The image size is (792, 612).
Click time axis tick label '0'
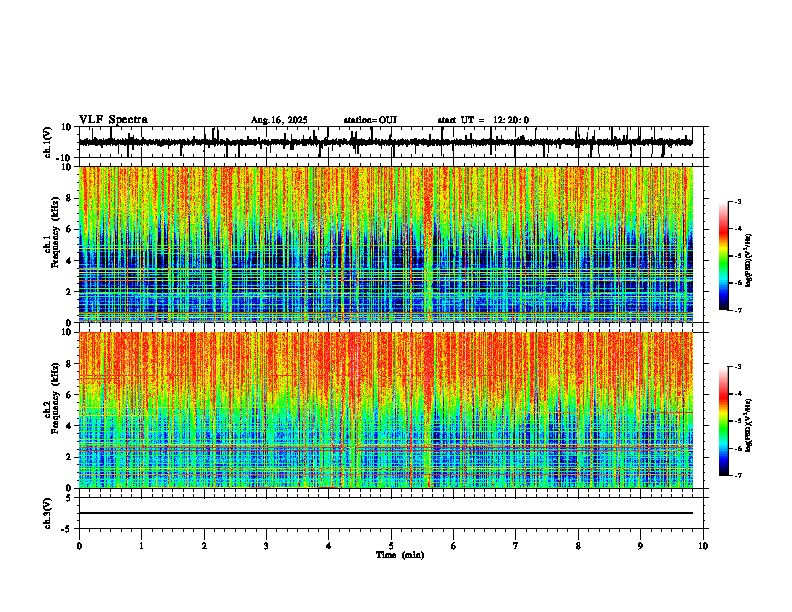(x=79, y=546)
